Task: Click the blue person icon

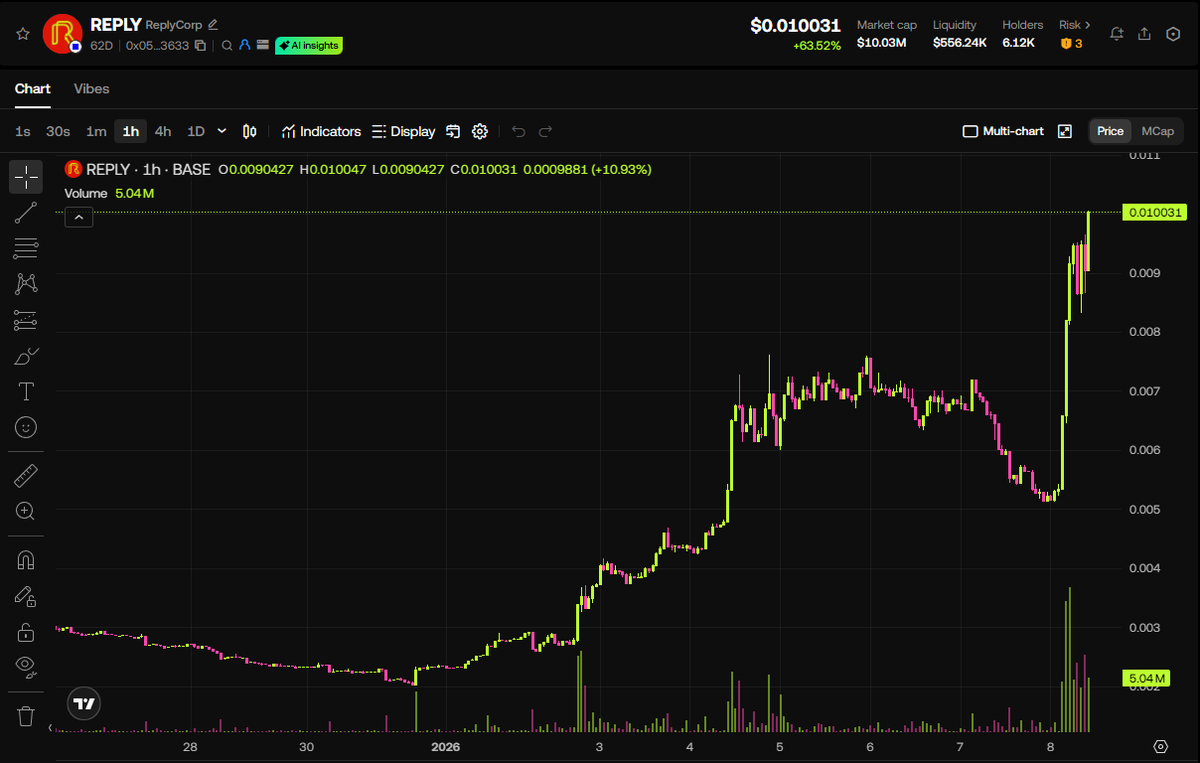Action: click(x=244, y=45)
